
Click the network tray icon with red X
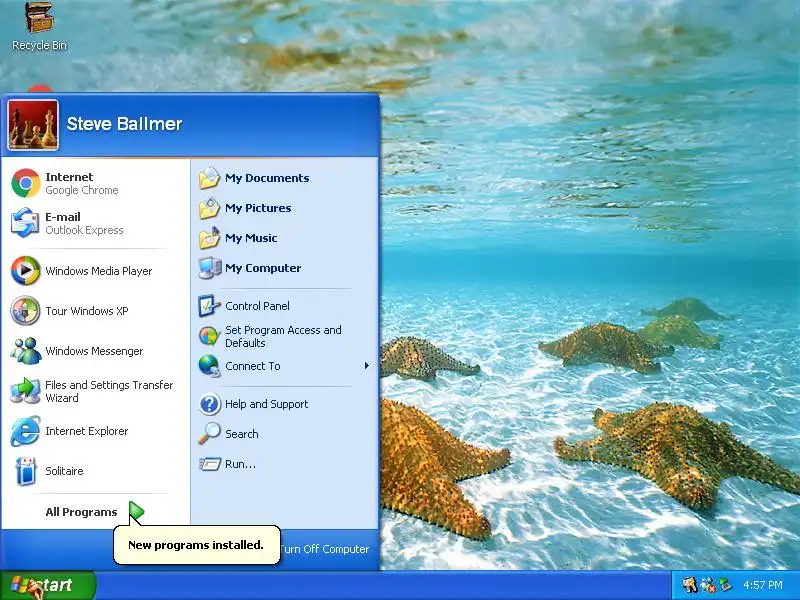[708, 585]
